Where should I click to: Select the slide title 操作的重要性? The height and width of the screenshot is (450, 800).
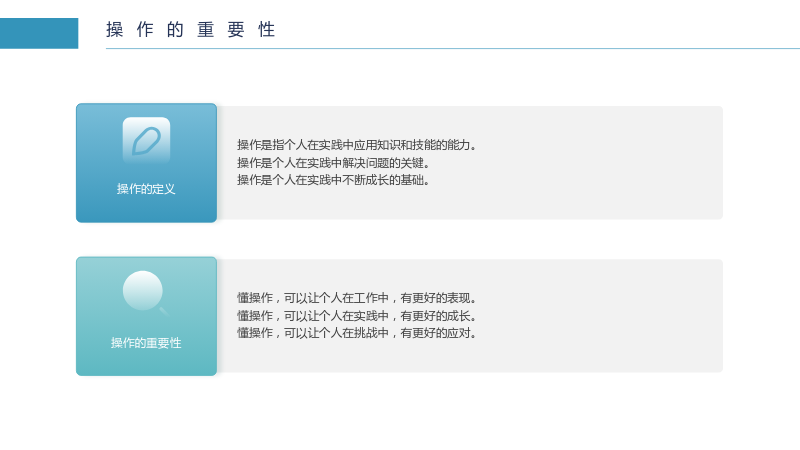191,30
